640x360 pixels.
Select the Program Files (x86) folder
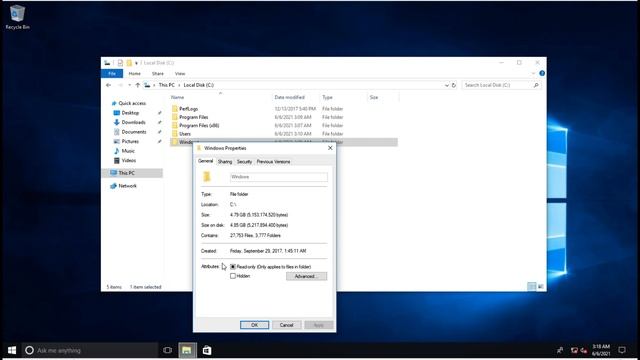click(199, 125)
